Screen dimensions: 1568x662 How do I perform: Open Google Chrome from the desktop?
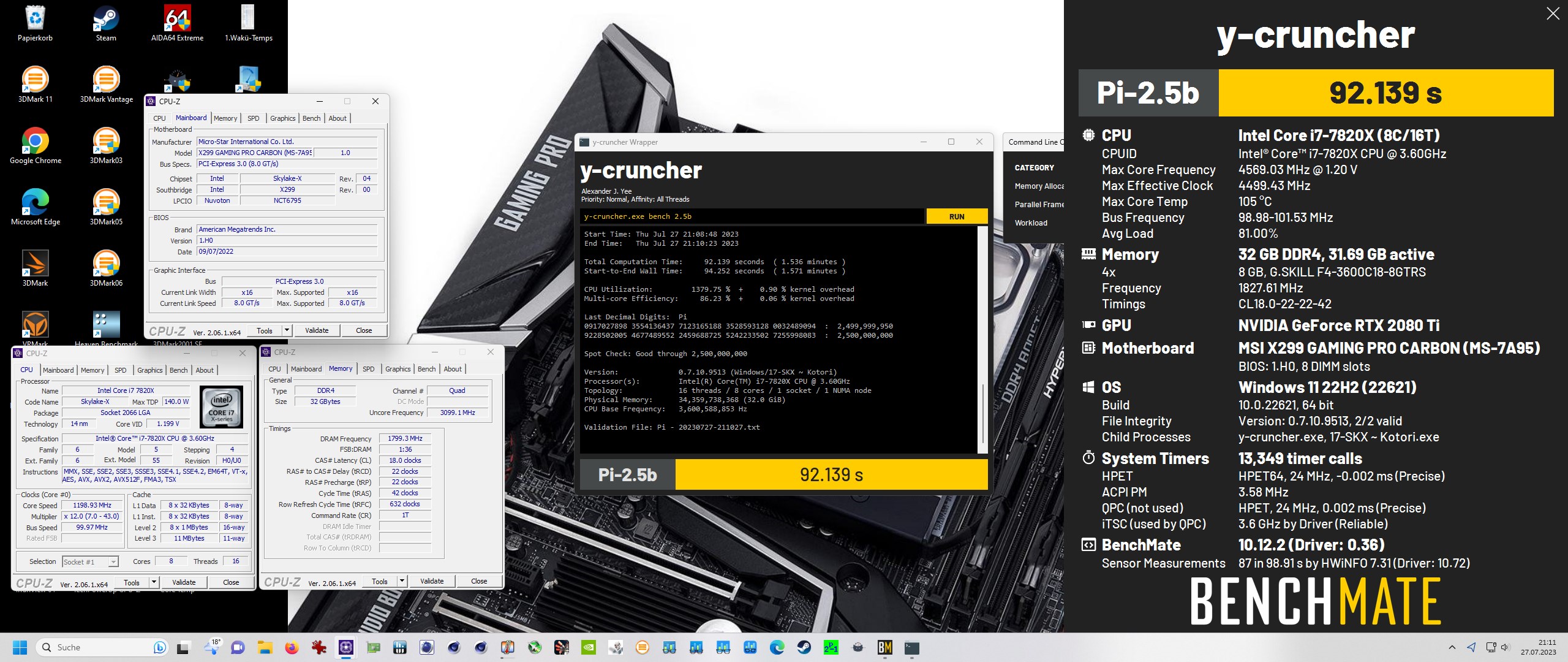click(x=35, y=146)
